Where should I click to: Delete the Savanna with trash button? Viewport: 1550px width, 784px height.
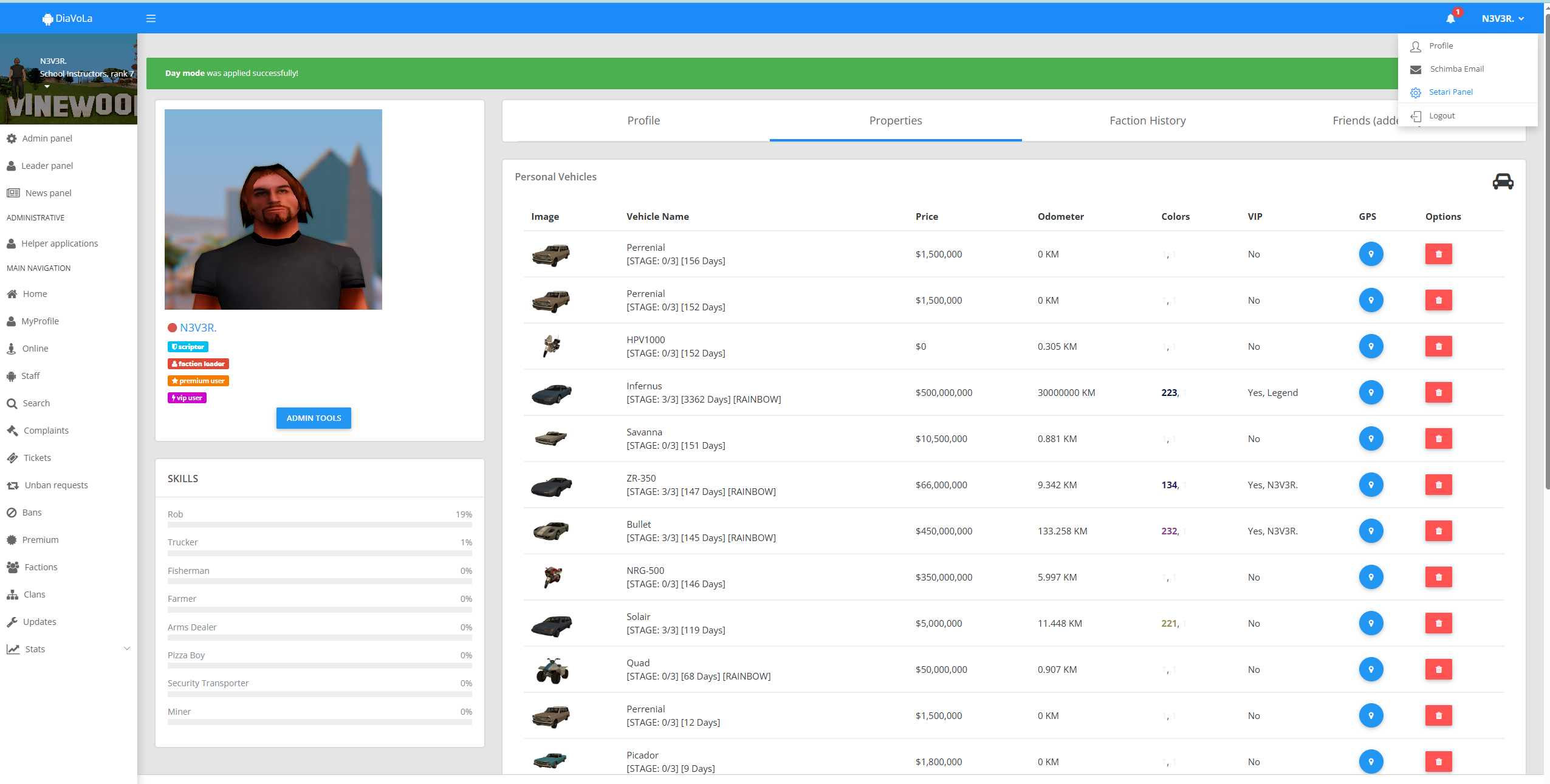(x=1438, y=439)
